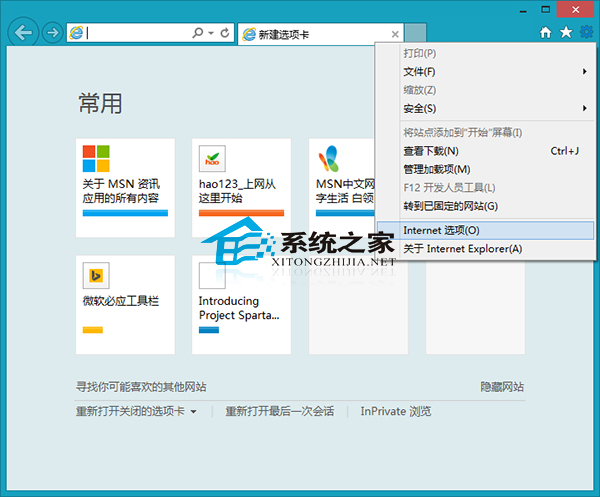
Task: Click the yellow usage bar on 微软必应工具栏 tile
Action: (x=93, y=330)
